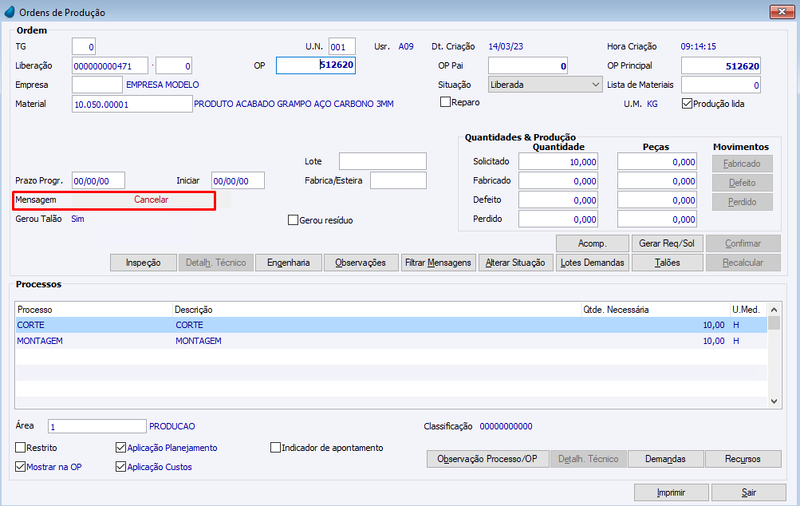Image resolution: width=800 pixels, height=506 pixels.
Task: Uncheck the Produção lida checkbox
Action: tap(687, 104)
